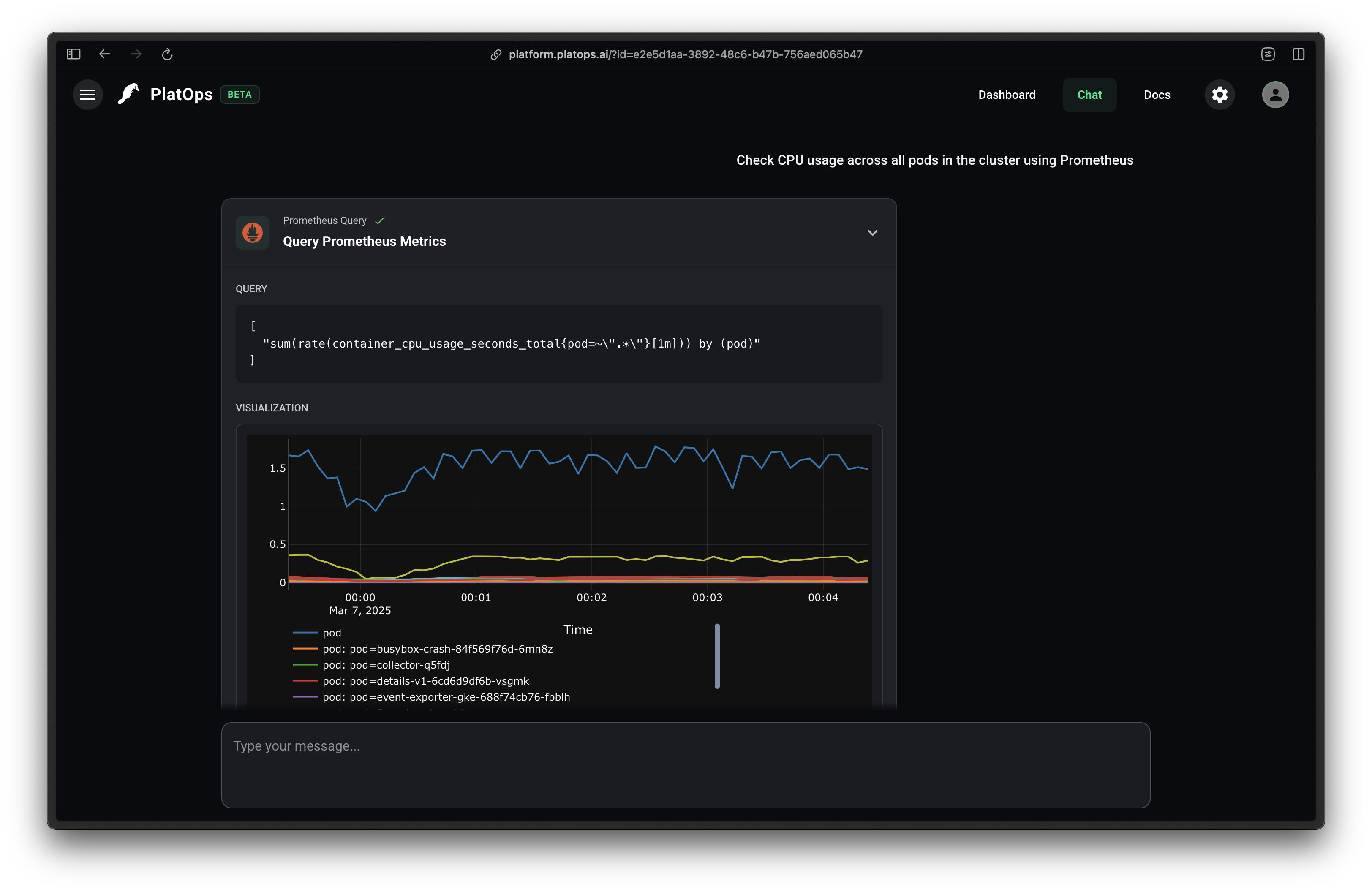This screenshot has width=1372, height=892.
Task: Click the legend scrollbar thumb
Action: [717, 656]
